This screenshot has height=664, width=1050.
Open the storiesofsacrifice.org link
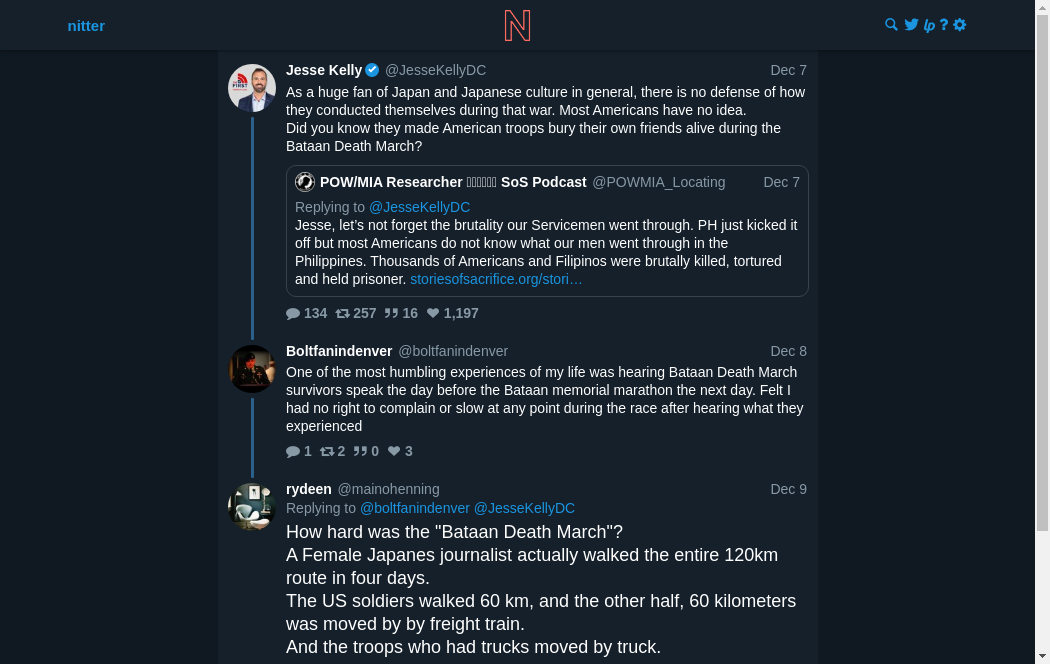pyautogui.click(x=496, y=279)
